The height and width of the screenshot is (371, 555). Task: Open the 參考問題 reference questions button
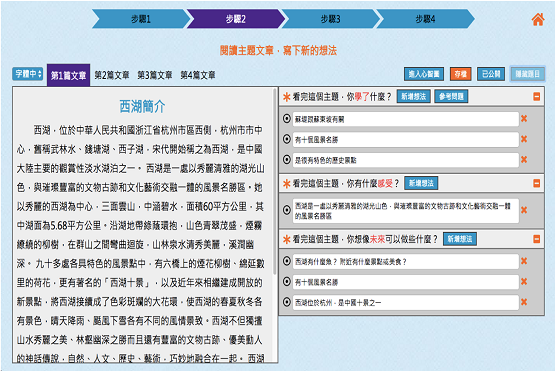click(x=451, y=96)
